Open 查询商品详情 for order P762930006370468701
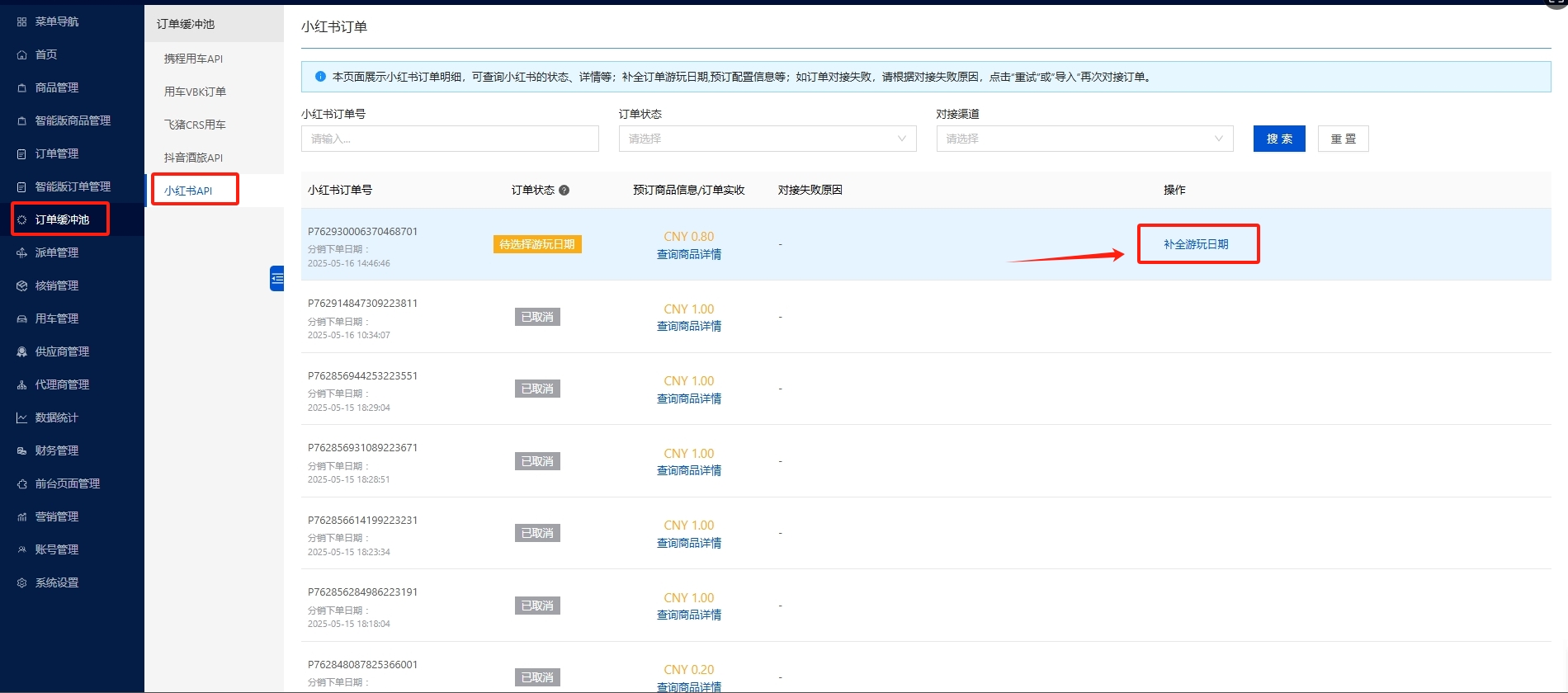The width and height of the screenshot is (1568, 693). coord(689,254)
